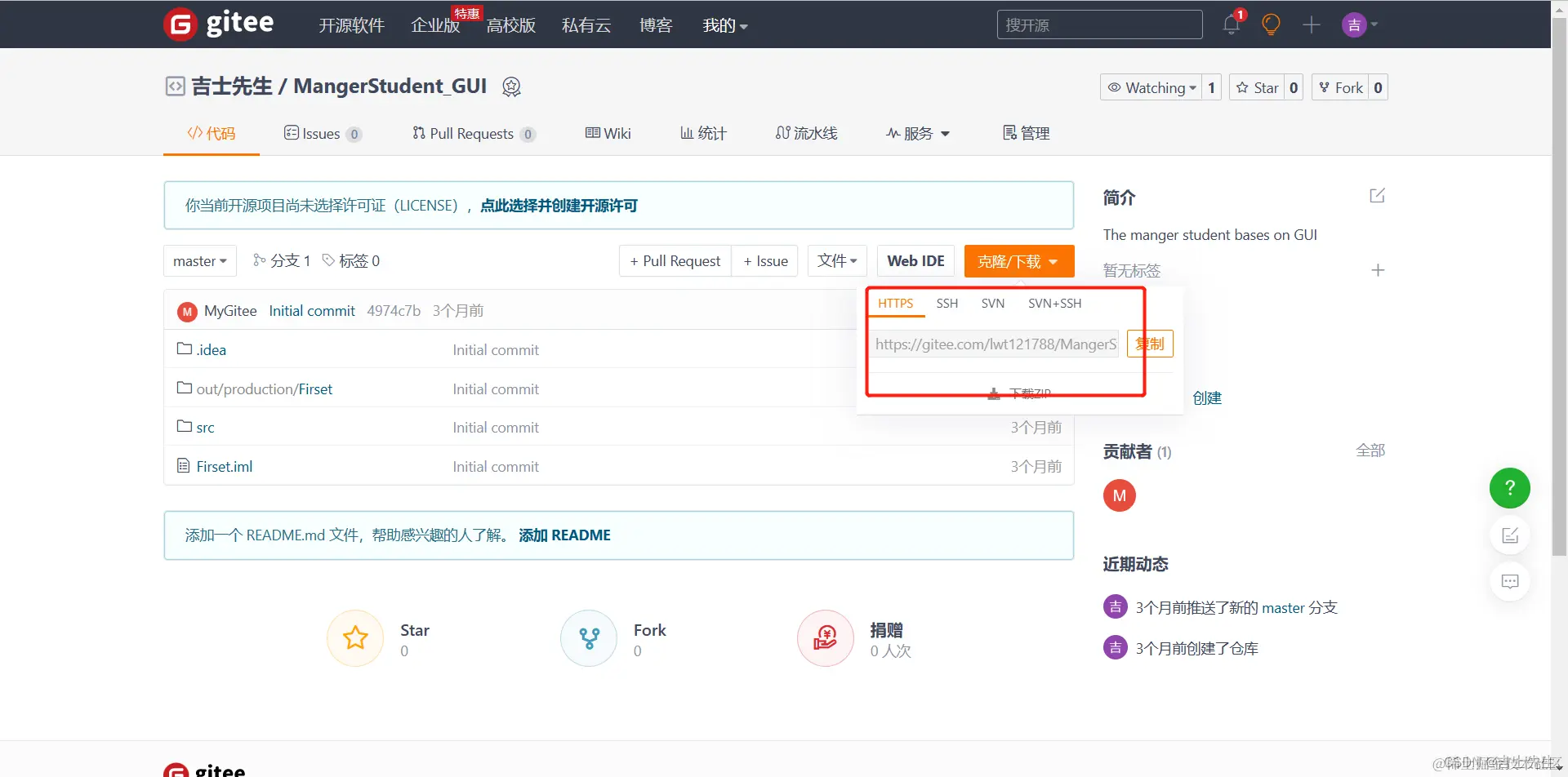Click the Fork button in the repository header
Screen dimensions: 1568x777
(1340, 87)
